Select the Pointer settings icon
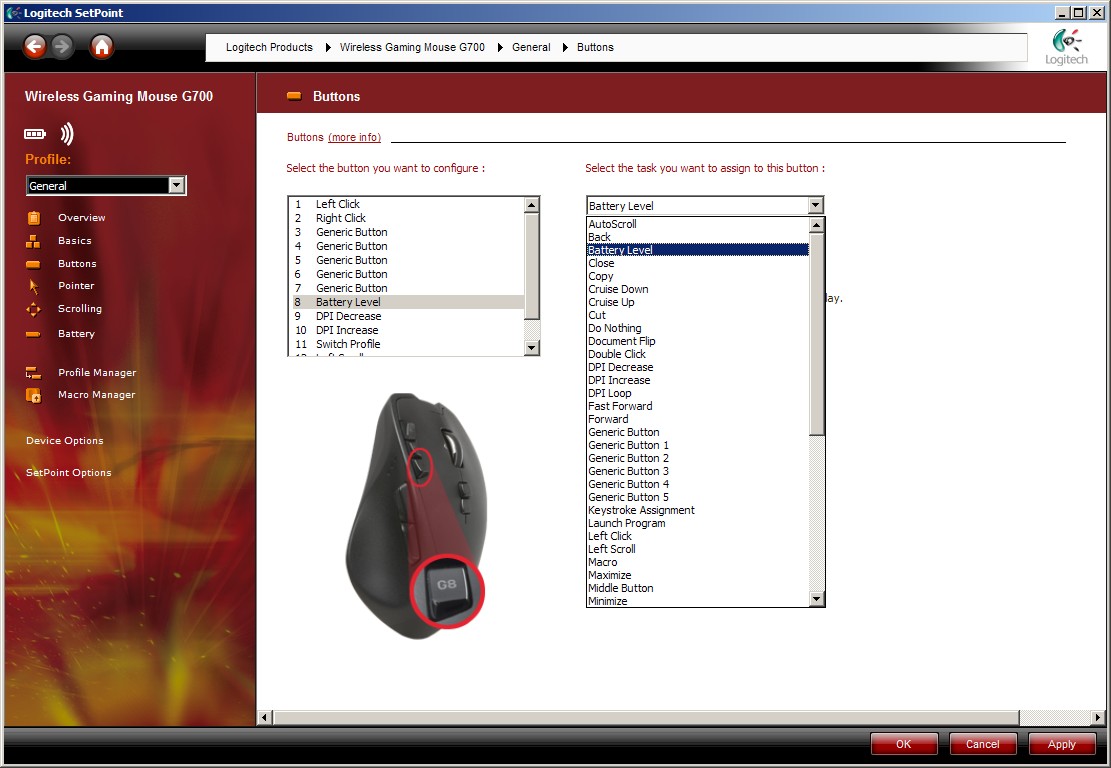Screen dimensions: 1111x768 (x=34, y=286)
